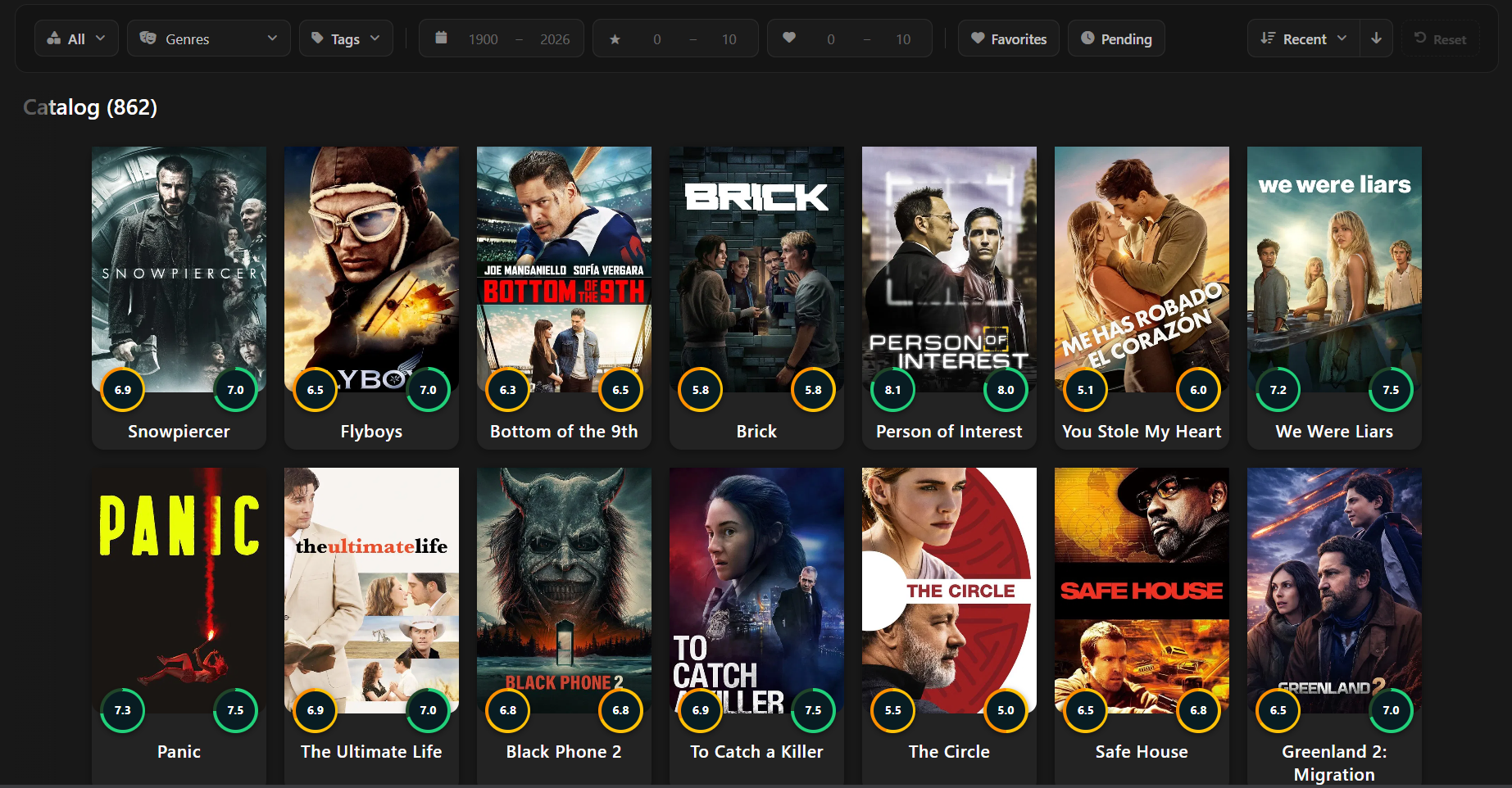1512x788 pixels.
Task: Click Panic's 7.3 rating badge
Action: [123, 710]
